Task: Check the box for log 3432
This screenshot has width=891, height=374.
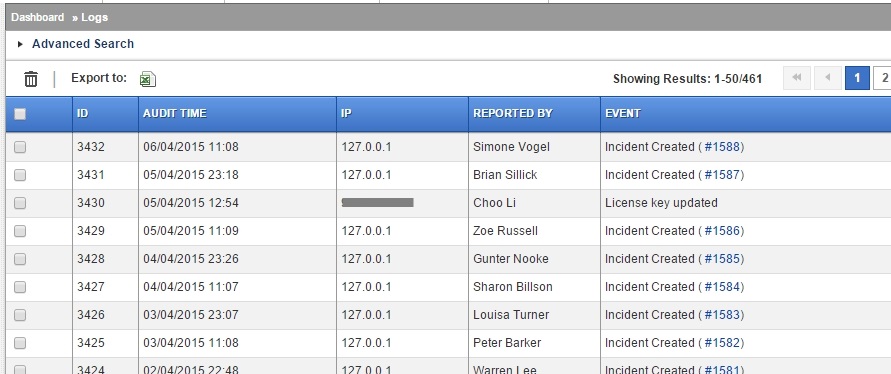Action: pyautogui.click(x=20, y=147)
